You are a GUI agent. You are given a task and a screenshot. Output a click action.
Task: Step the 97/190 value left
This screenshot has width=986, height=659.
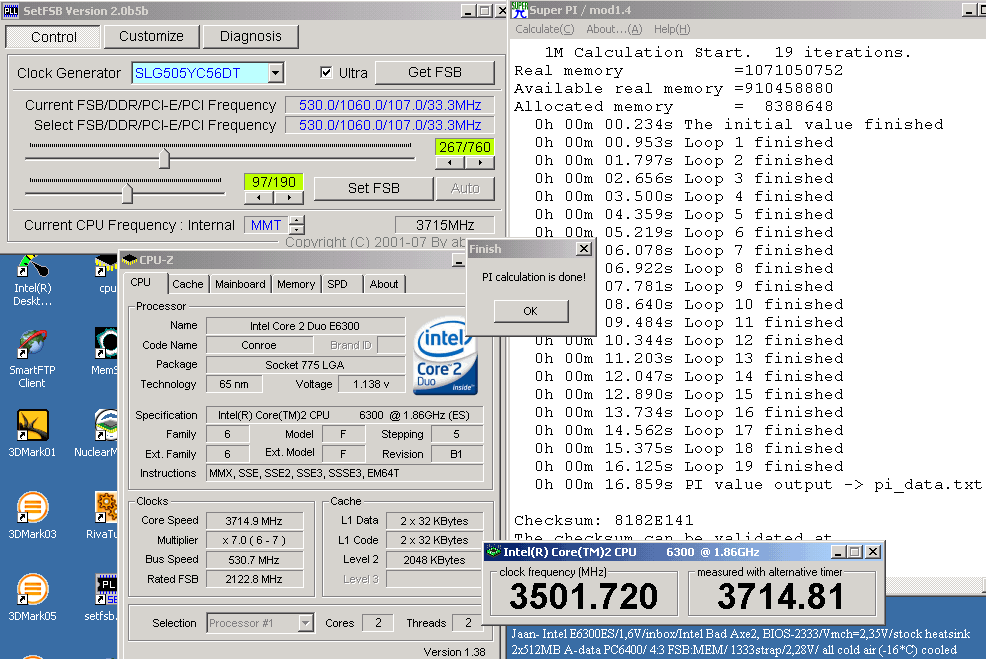tap(259, 197)
